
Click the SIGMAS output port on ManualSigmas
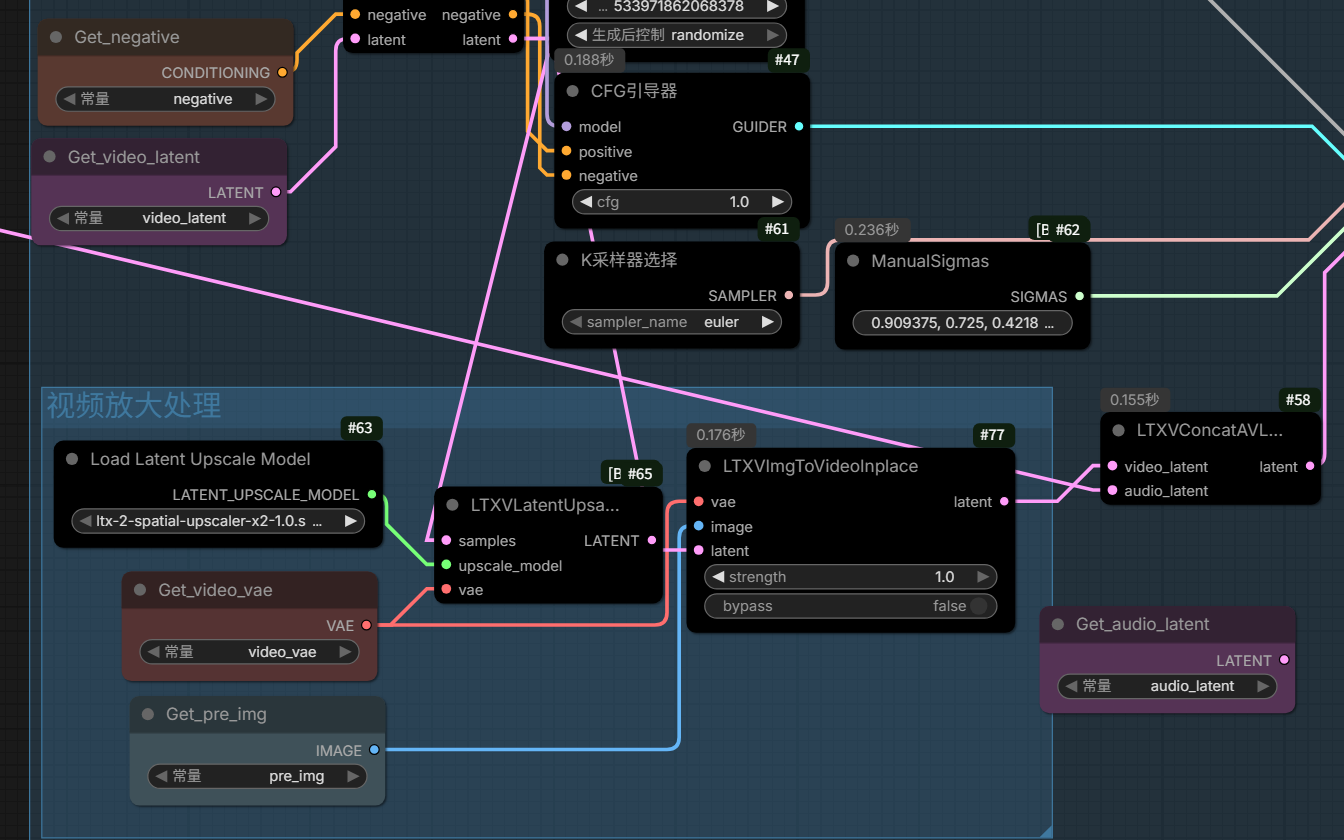pos(1079,297)
